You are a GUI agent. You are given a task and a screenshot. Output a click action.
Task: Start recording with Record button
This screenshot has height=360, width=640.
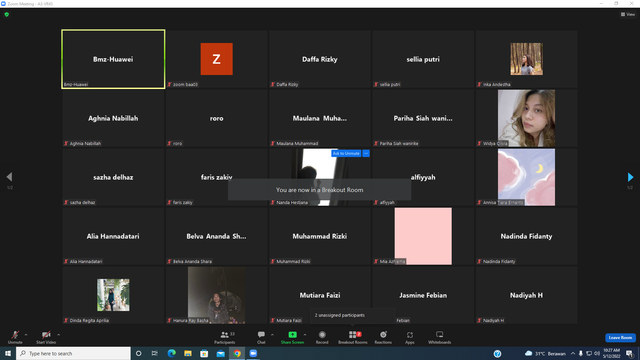pyautogui.click(x=322, y=337)
